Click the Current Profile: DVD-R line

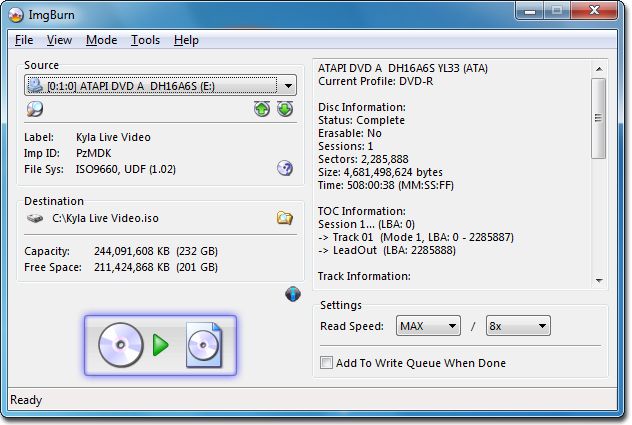point(376,81)
